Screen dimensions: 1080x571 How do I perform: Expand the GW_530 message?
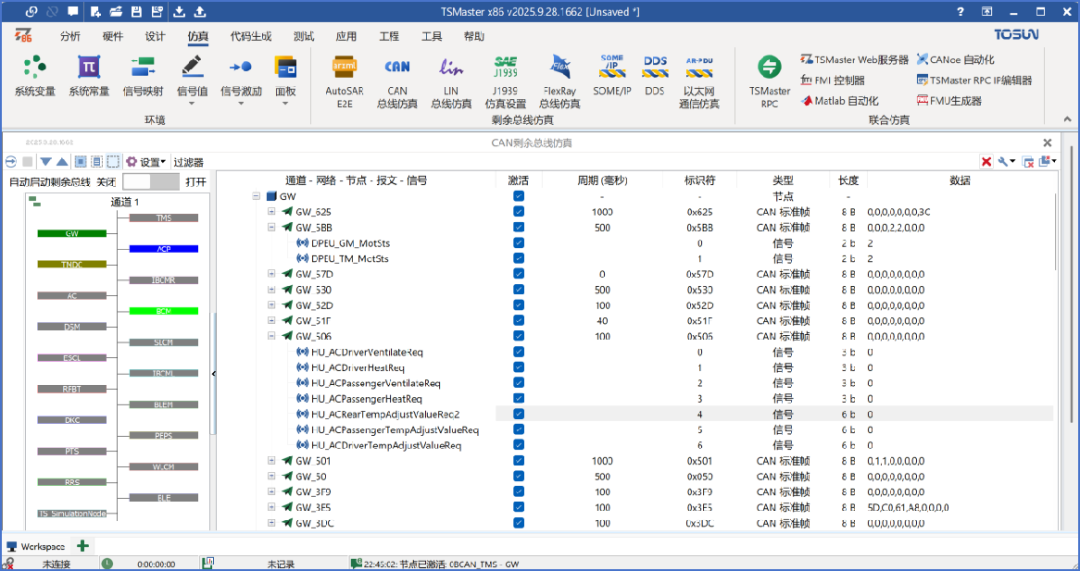(271, 290)
